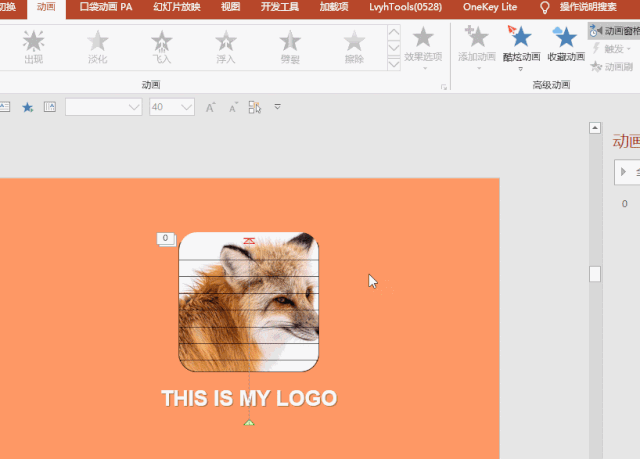Click the vertical scrollbar up arrow

595,130
